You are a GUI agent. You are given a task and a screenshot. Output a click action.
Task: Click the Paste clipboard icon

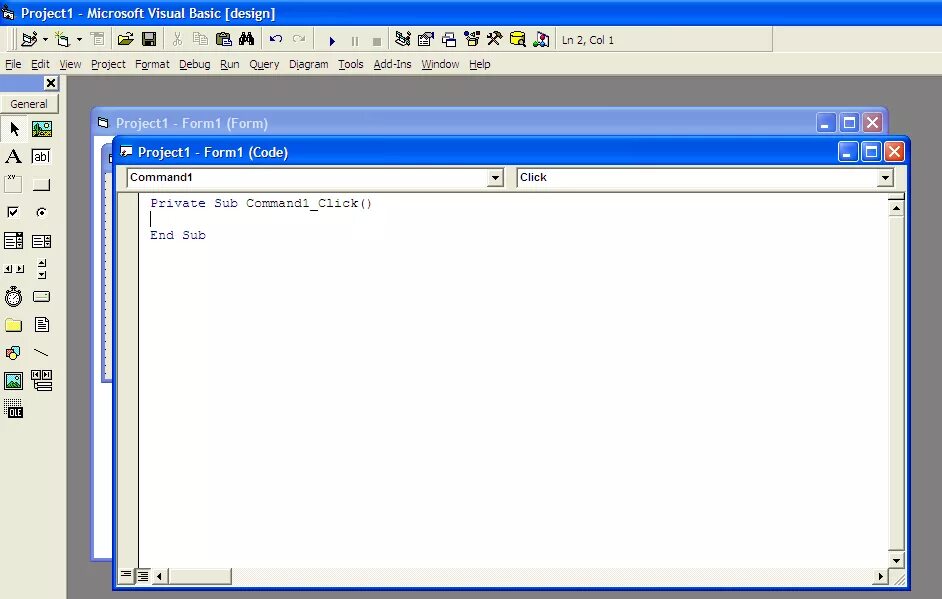[223, 40]
